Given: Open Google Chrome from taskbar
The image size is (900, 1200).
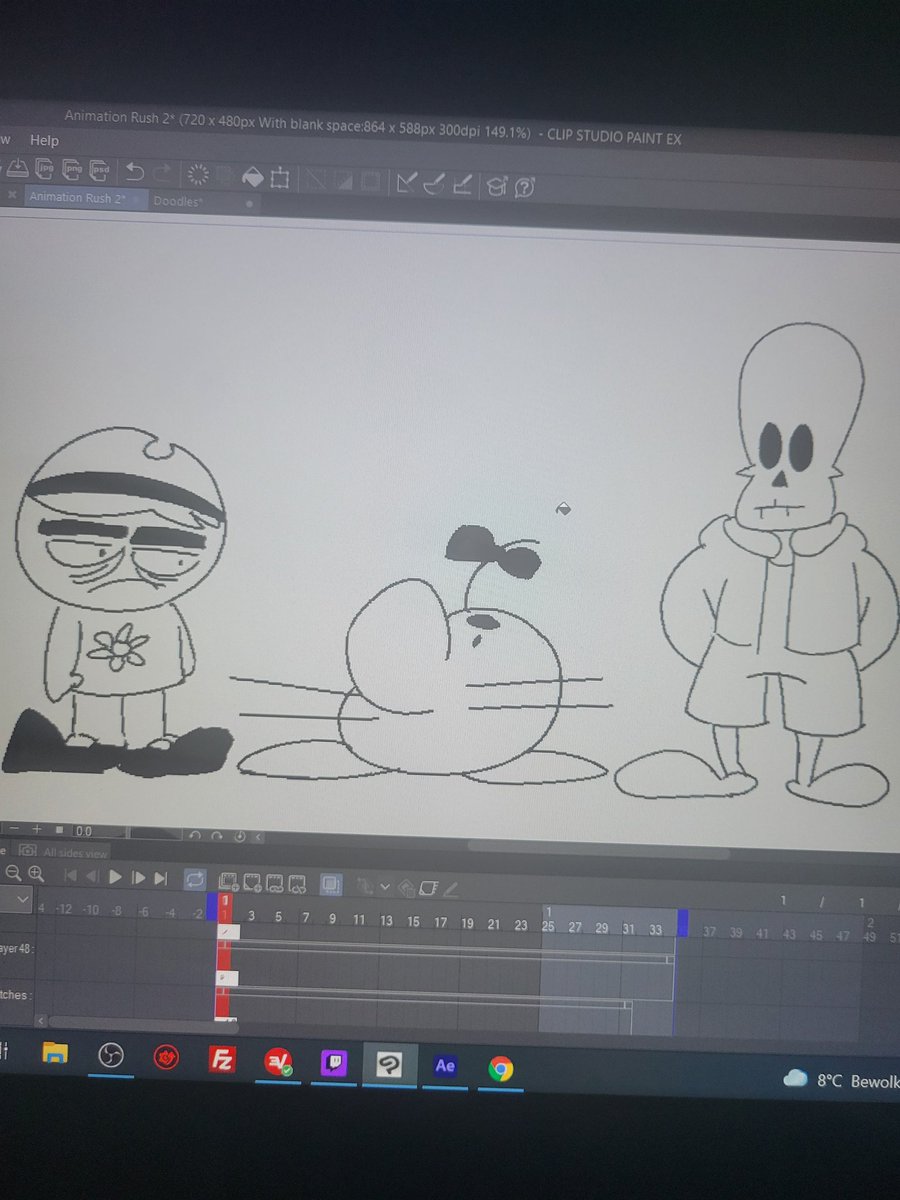Looking at the screenshot, I should [x=501, y=1069].
